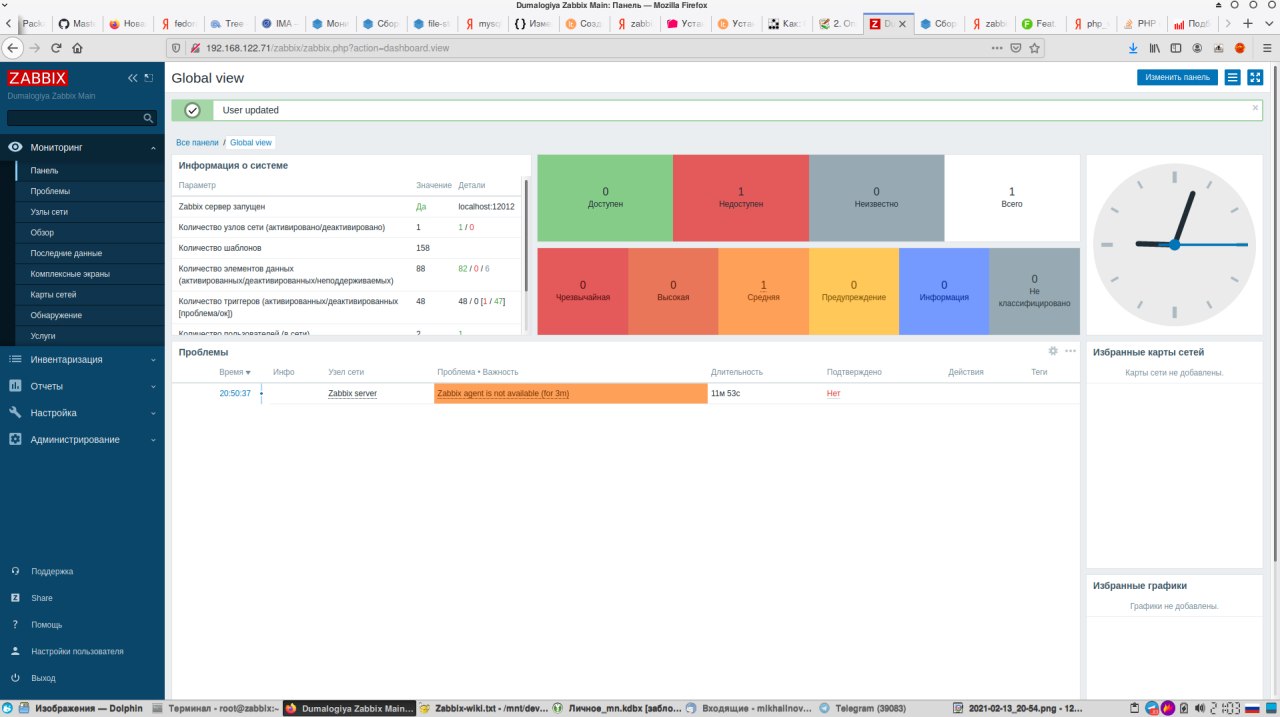Reload the page in Firefox
Screen dimensions: 1280x717
pos(56,47)
